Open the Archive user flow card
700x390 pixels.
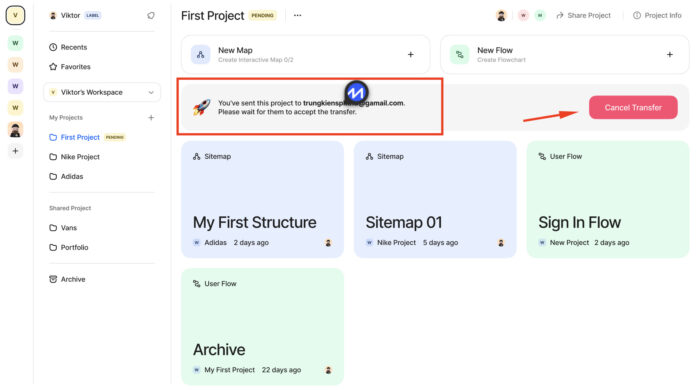tap(262, 326)
